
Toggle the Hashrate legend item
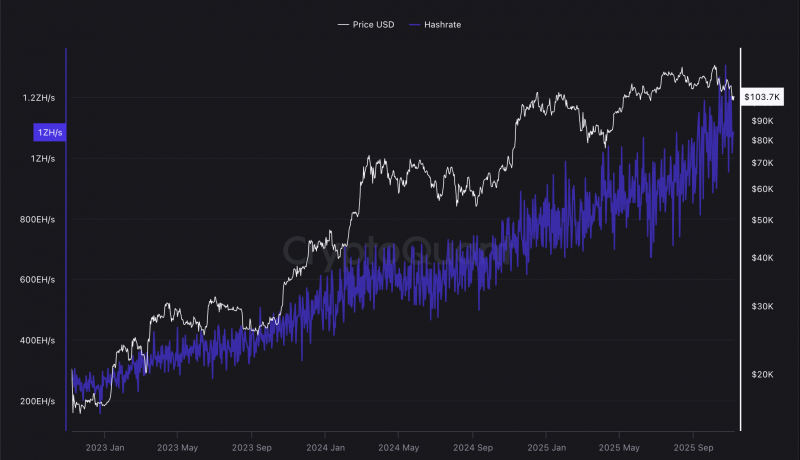point(435,24)
